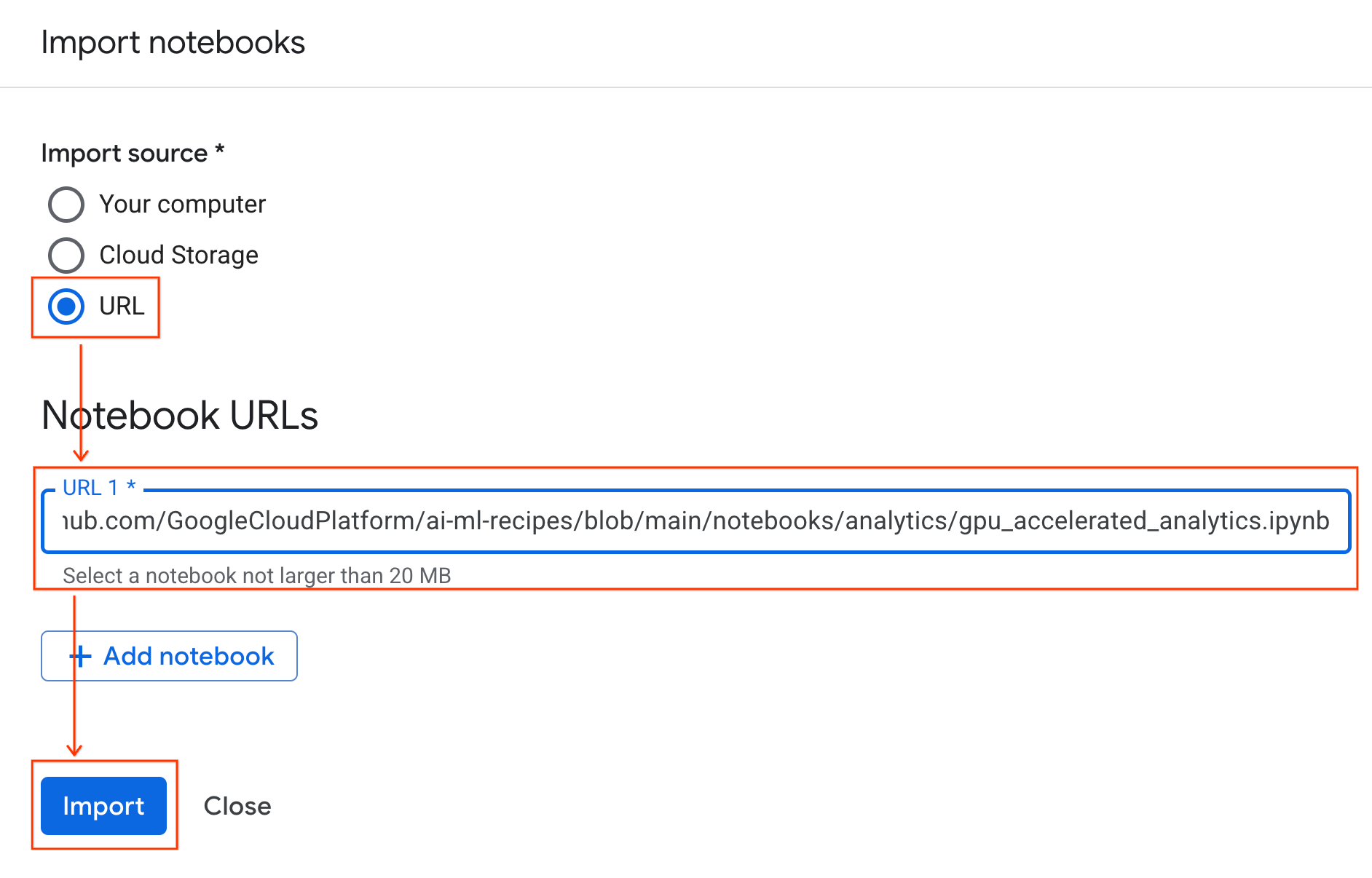This screenshot has height=878, width=1372.
Task: Add another notebook URL entry
Action: pyautogui.click(x=168, y=656)
